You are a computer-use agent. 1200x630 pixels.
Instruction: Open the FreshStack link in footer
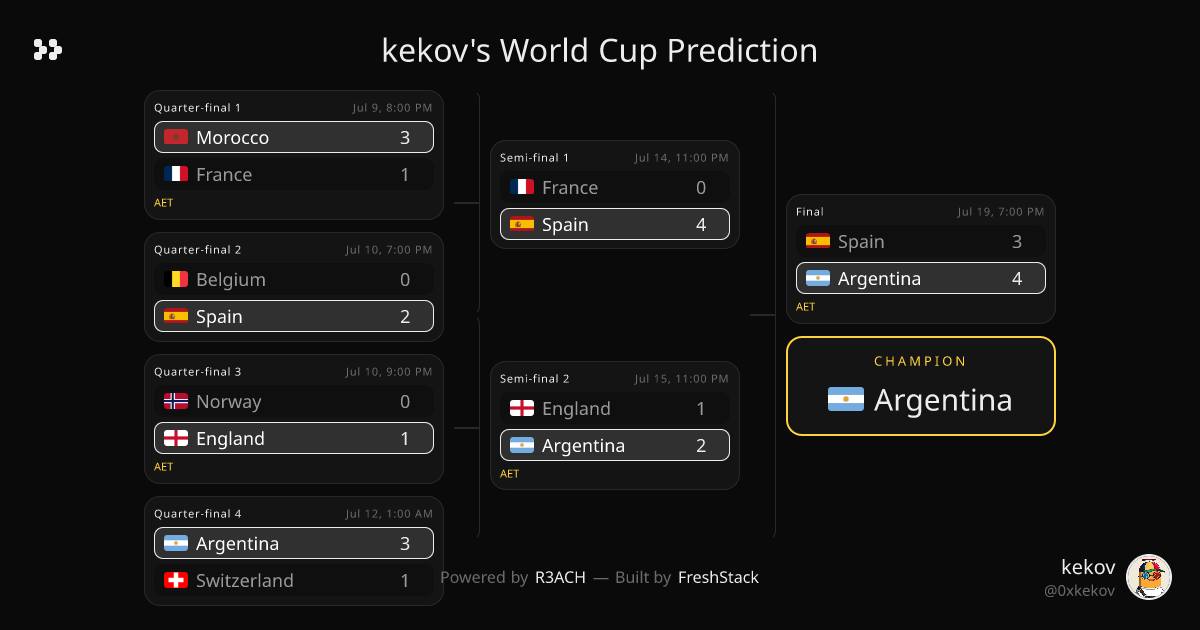tap(718, 577)
